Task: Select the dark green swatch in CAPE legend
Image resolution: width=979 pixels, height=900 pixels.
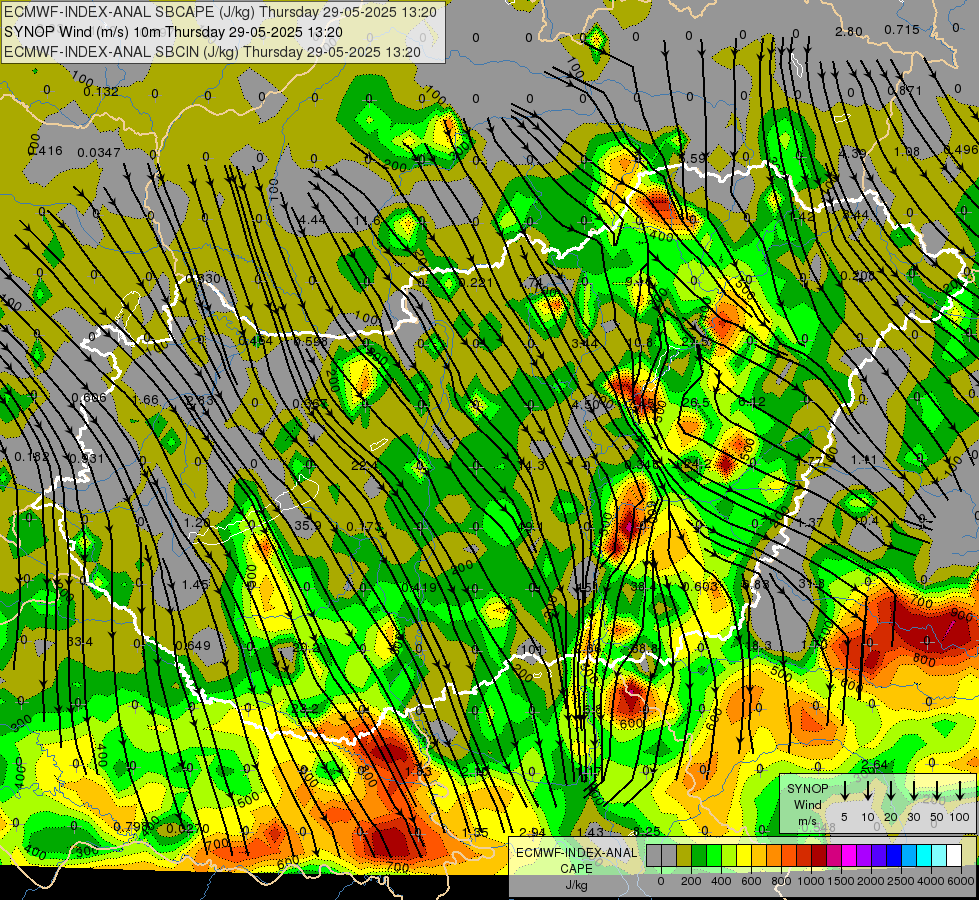Action: (699, 855)
